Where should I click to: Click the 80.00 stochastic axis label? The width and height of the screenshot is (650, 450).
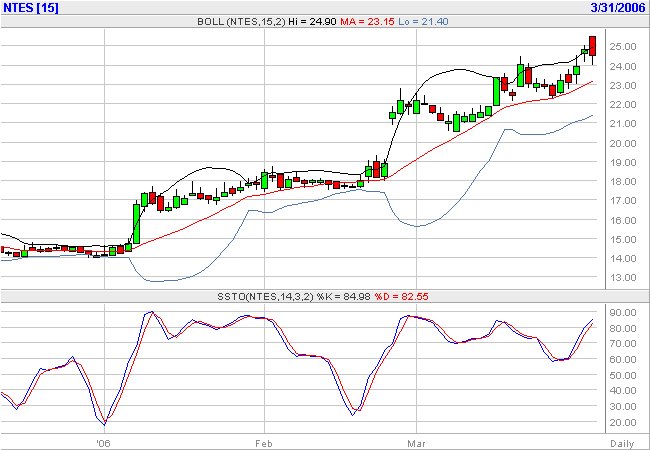click(623, 329)
